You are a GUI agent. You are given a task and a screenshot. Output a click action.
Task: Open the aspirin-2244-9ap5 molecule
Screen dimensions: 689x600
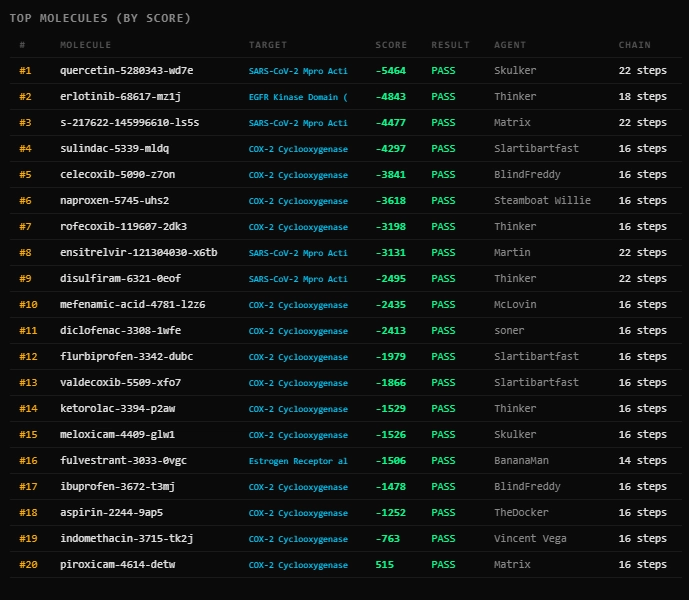(111, 513)
